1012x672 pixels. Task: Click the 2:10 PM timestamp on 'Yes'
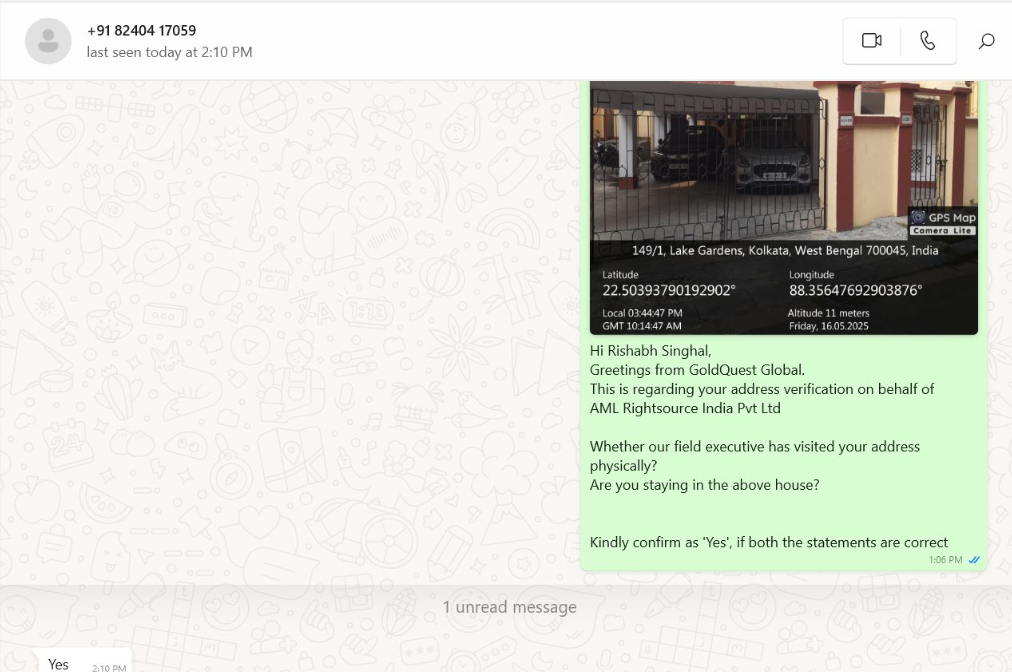tap(108, 667)
